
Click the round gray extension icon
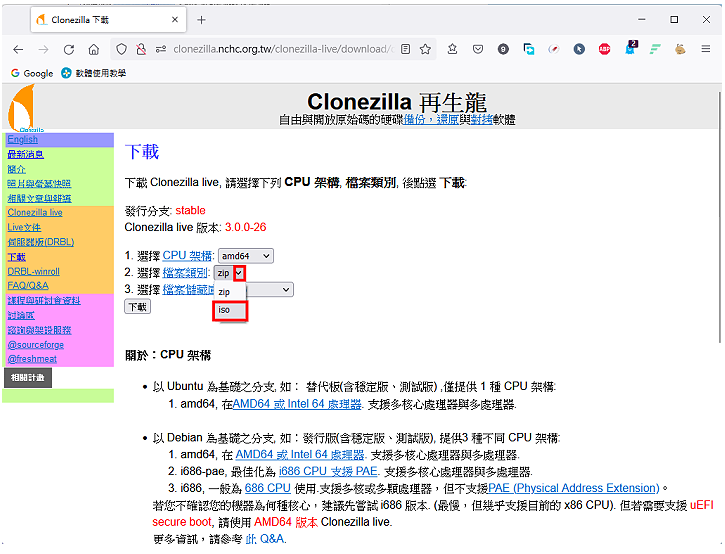[x=503, y=49]
